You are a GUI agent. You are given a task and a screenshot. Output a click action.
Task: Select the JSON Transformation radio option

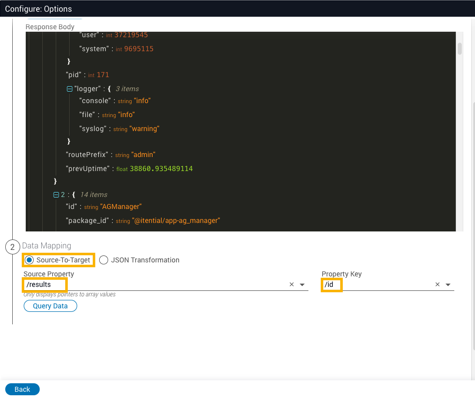click(x=104, y=260)
